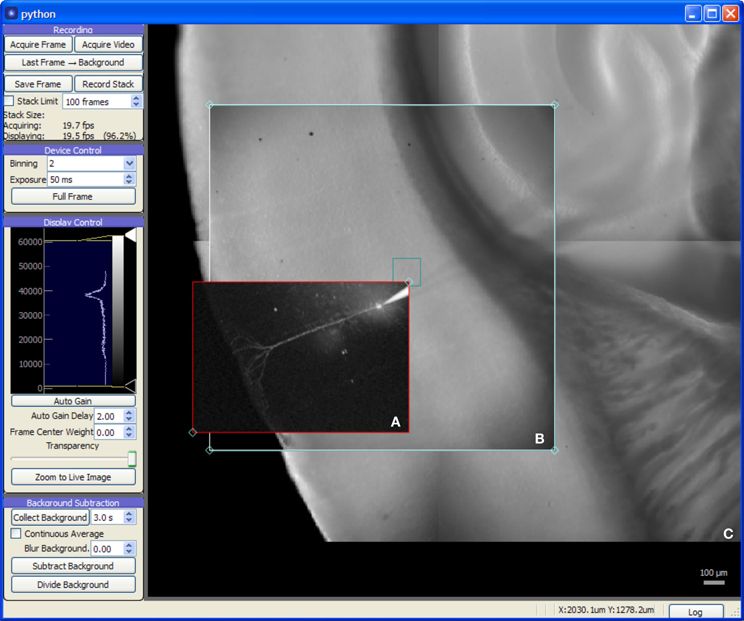The width and height of the screenshot is (744, 621).
Task: Select top-right handle of red frame A
Action: (x=409, y=282)
